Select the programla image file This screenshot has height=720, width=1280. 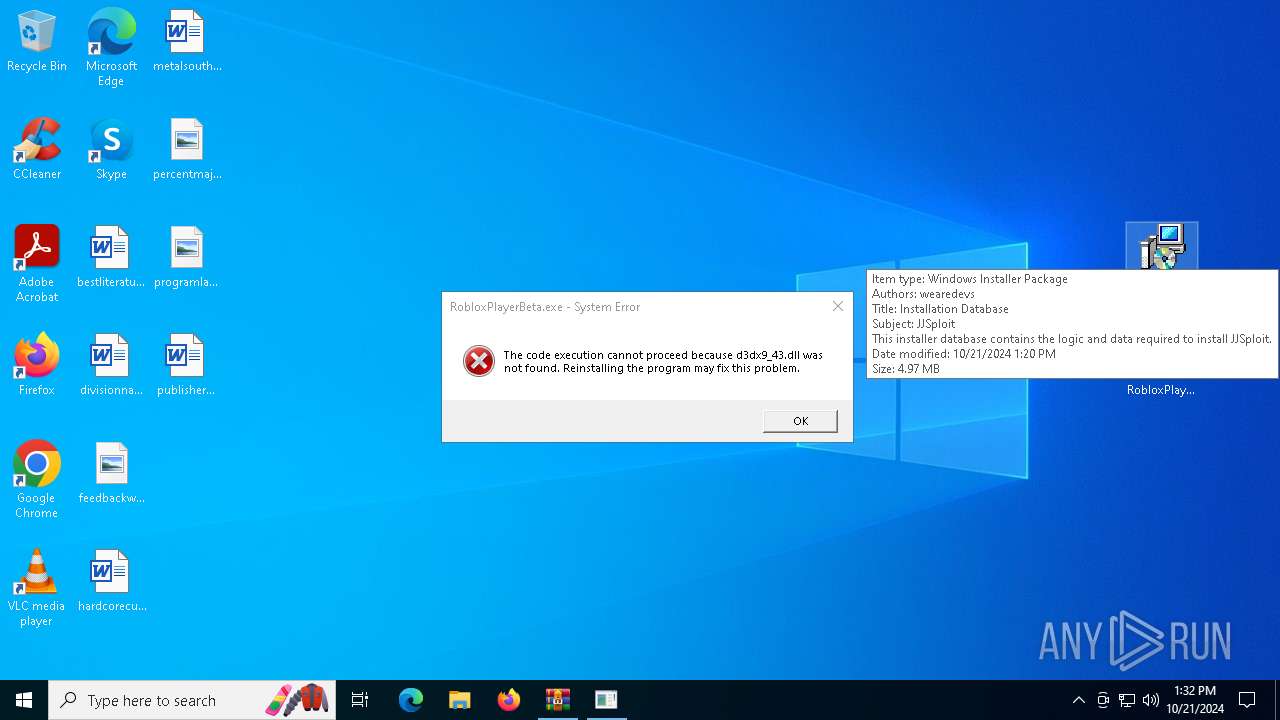tap(187, 258)
